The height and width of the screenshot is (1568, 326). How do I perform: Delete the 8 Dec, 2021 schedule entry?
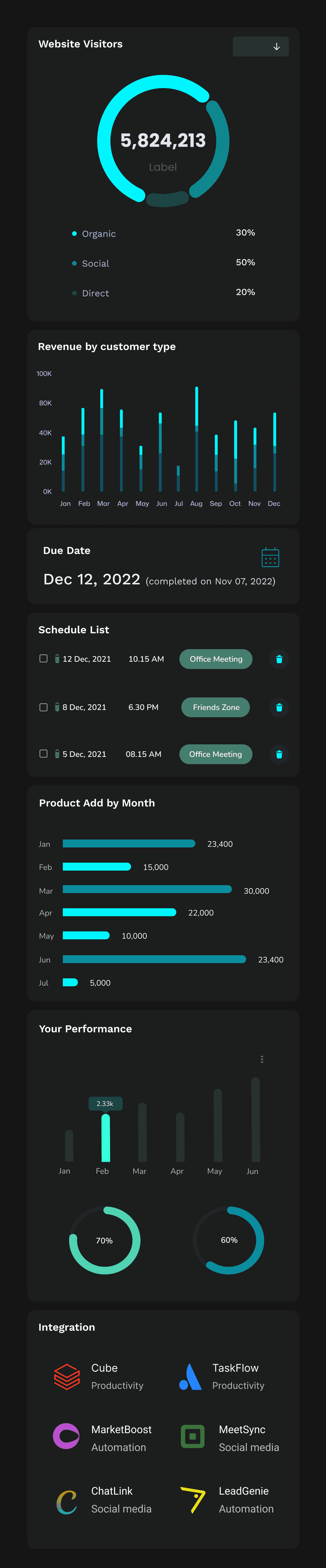click(279, 707)
